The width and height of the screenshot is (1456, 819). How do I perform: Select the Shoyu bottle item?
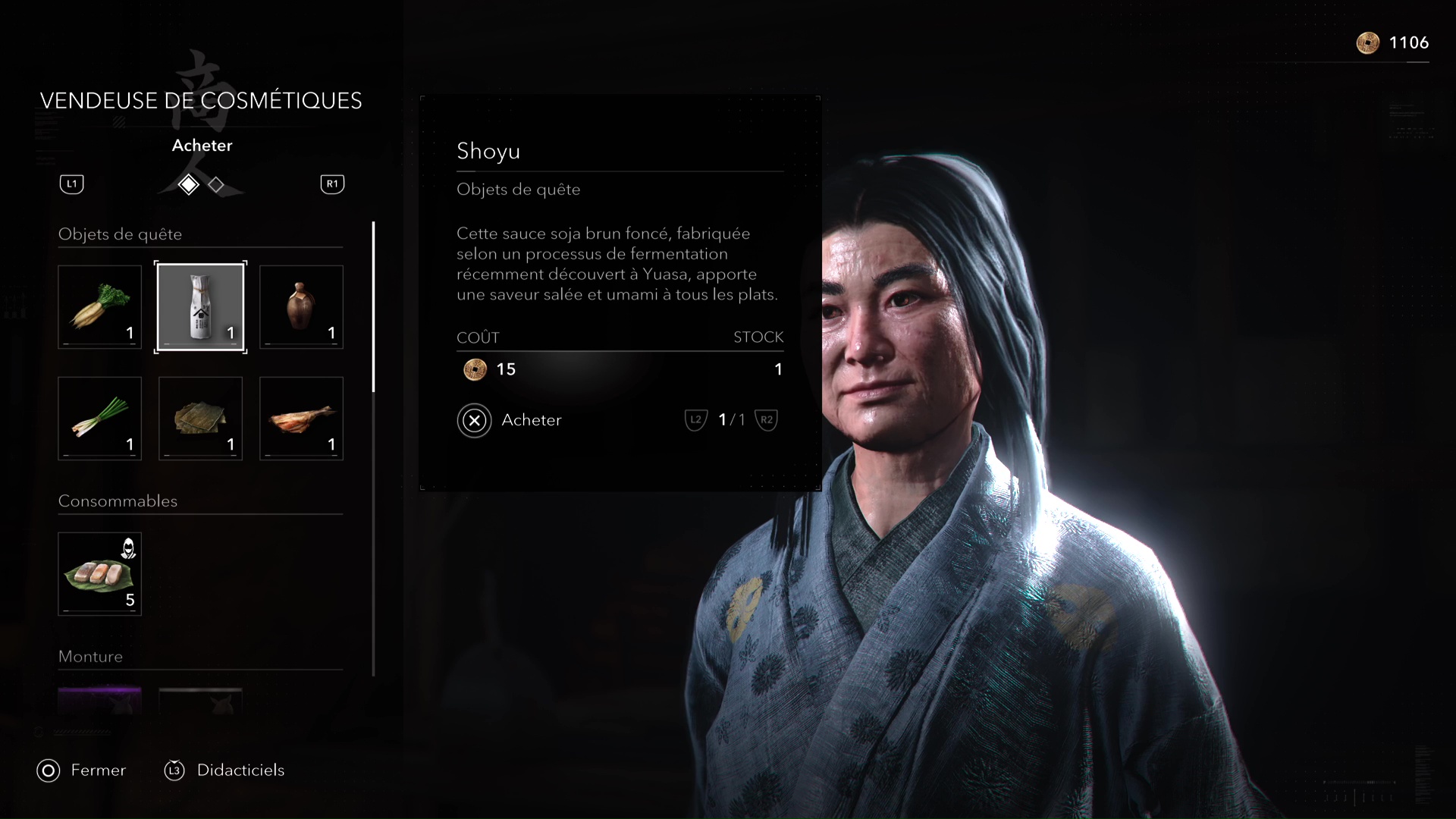(201, 307)
